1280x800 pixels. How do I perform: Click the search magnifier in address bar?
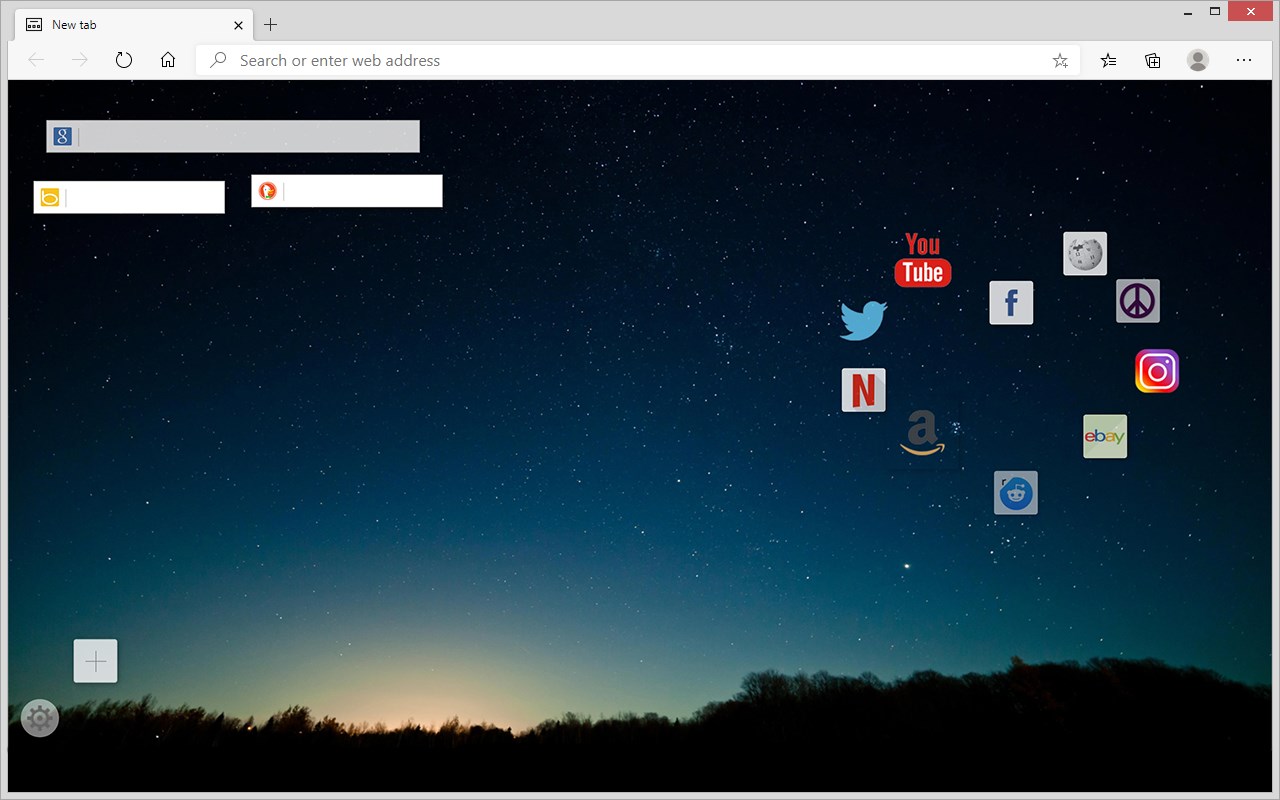pos(218,60)
